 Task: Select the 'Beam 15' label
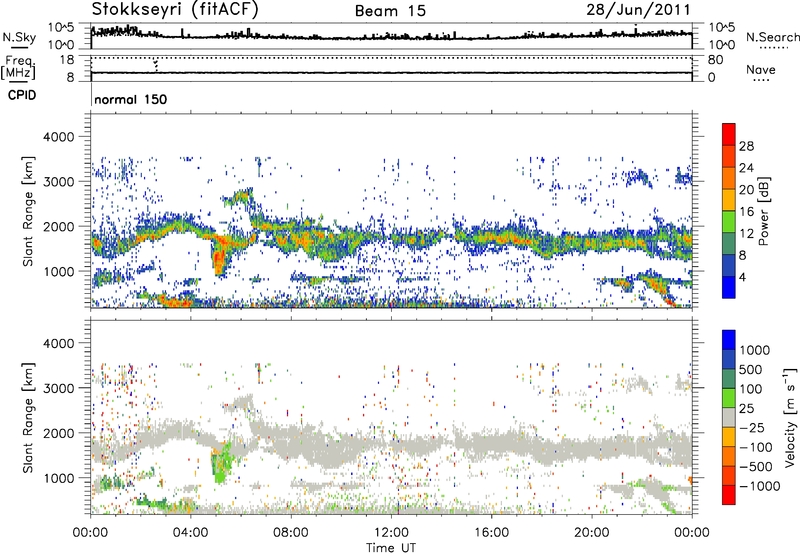pos(390,11)
